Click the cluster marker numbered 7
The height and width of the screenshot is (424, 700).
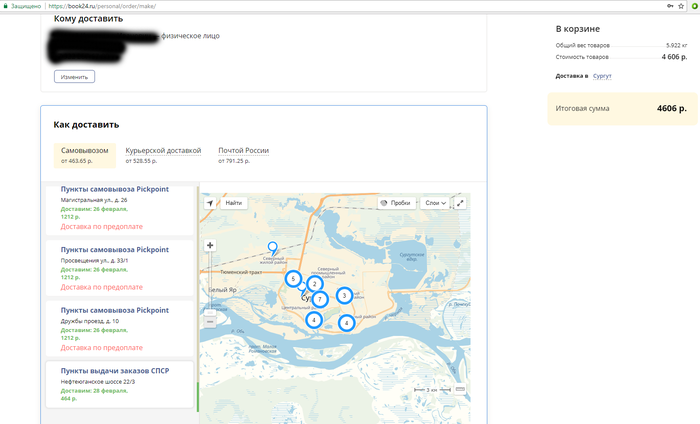(x=320, y=299)
